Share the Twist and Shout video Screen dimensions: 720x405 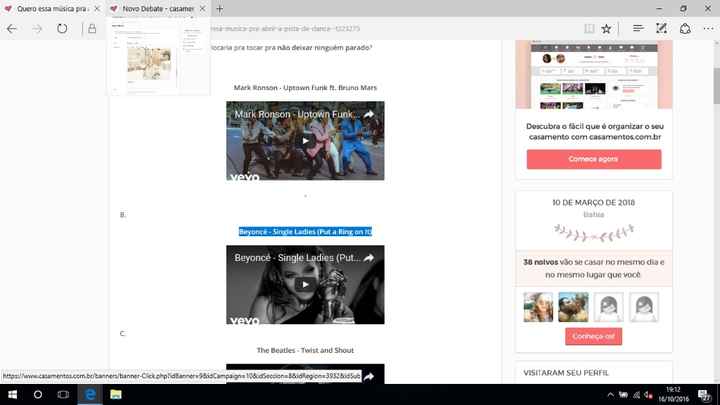pos(369,377)
